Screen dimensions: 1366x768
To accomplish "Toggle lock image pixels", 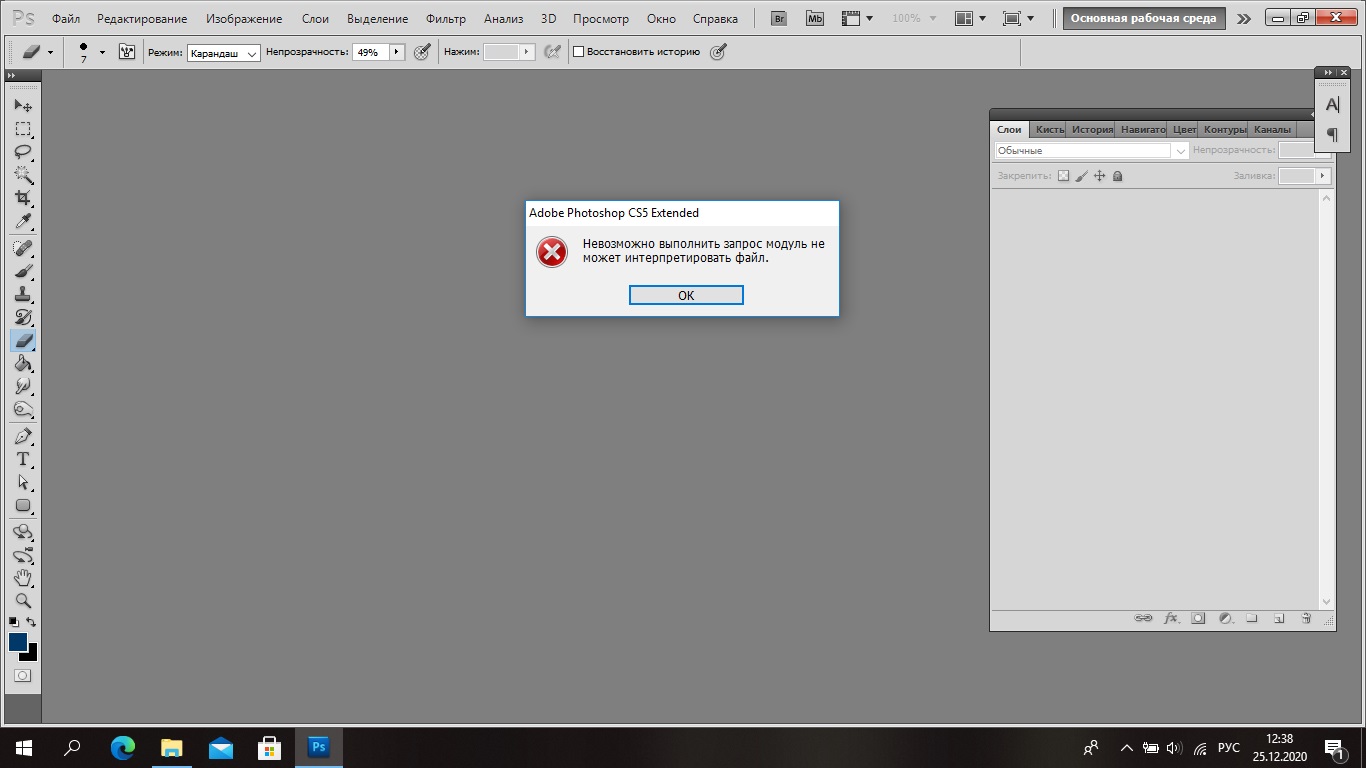I will click(1082, 176).
